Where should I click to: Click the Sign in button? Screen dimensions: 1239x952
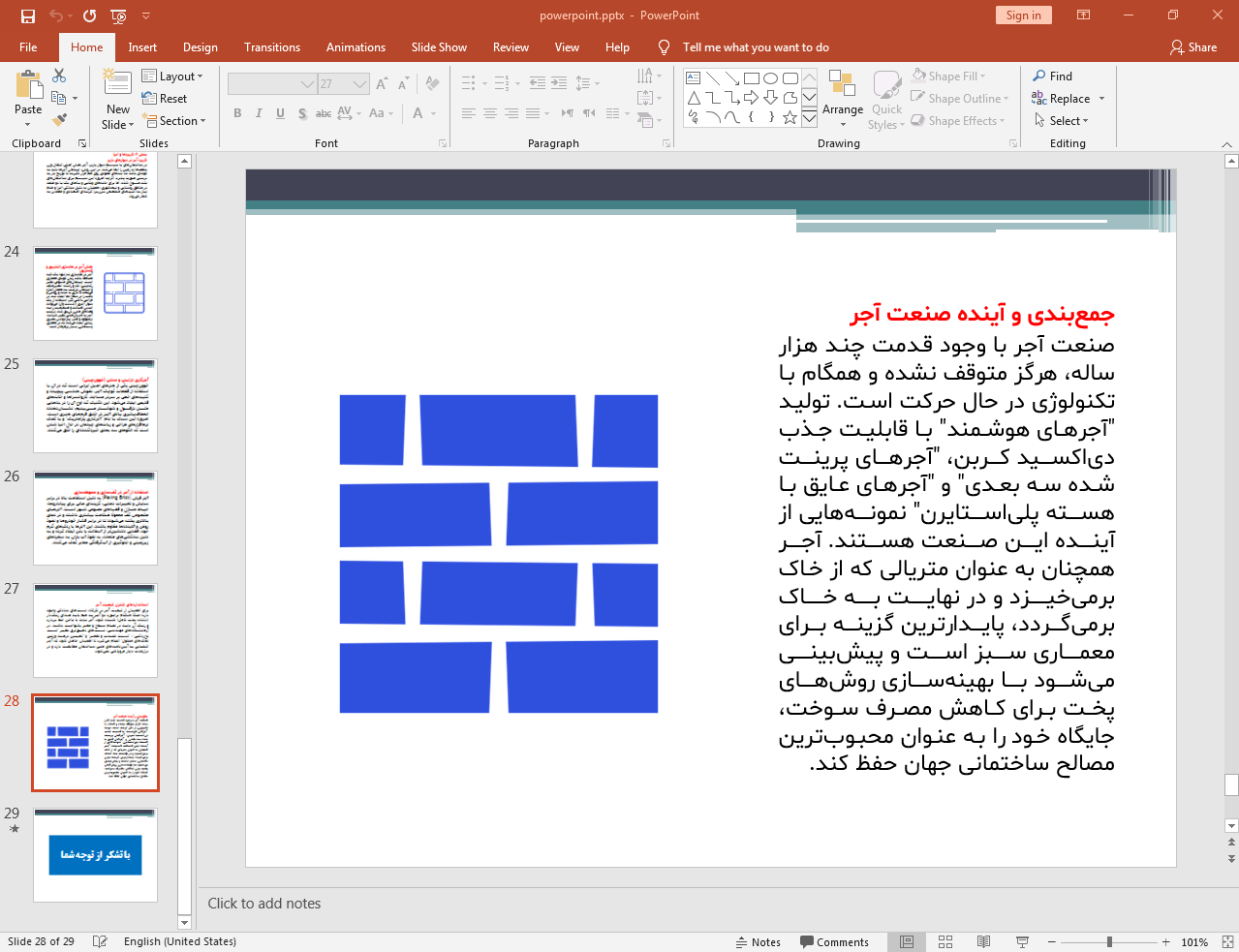(1023, 15)
